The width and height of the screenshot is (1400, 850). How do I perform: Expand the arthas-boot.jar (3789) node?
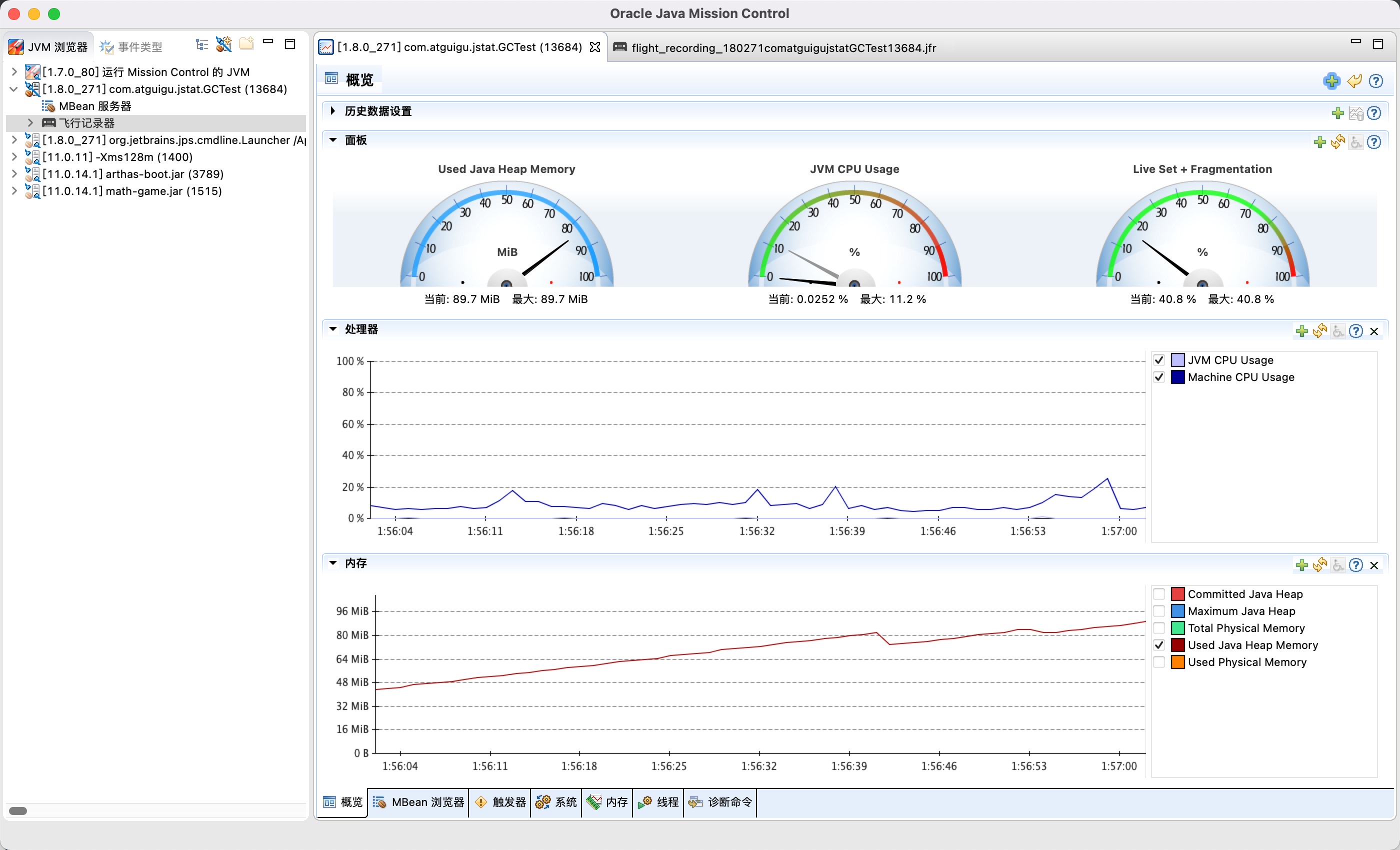tap(14, 174)
